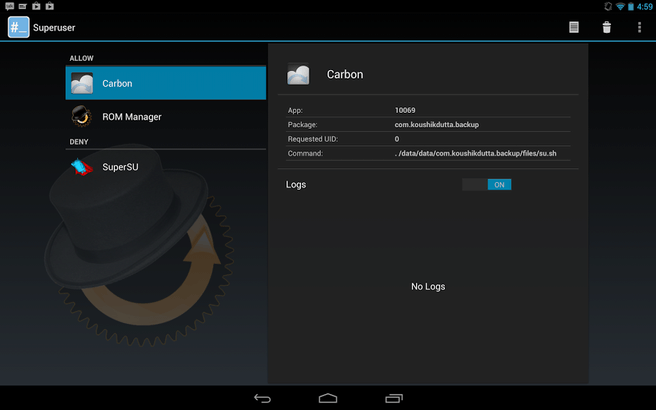Tap the SuperSU icon
The image size is (656, 410).
pos(82,167)
